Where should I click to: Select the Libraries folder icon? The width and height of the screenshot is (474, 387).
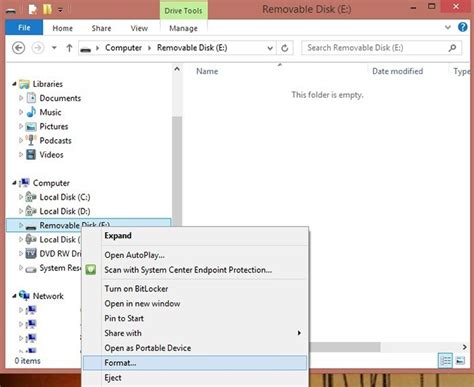tap(24, 84)
